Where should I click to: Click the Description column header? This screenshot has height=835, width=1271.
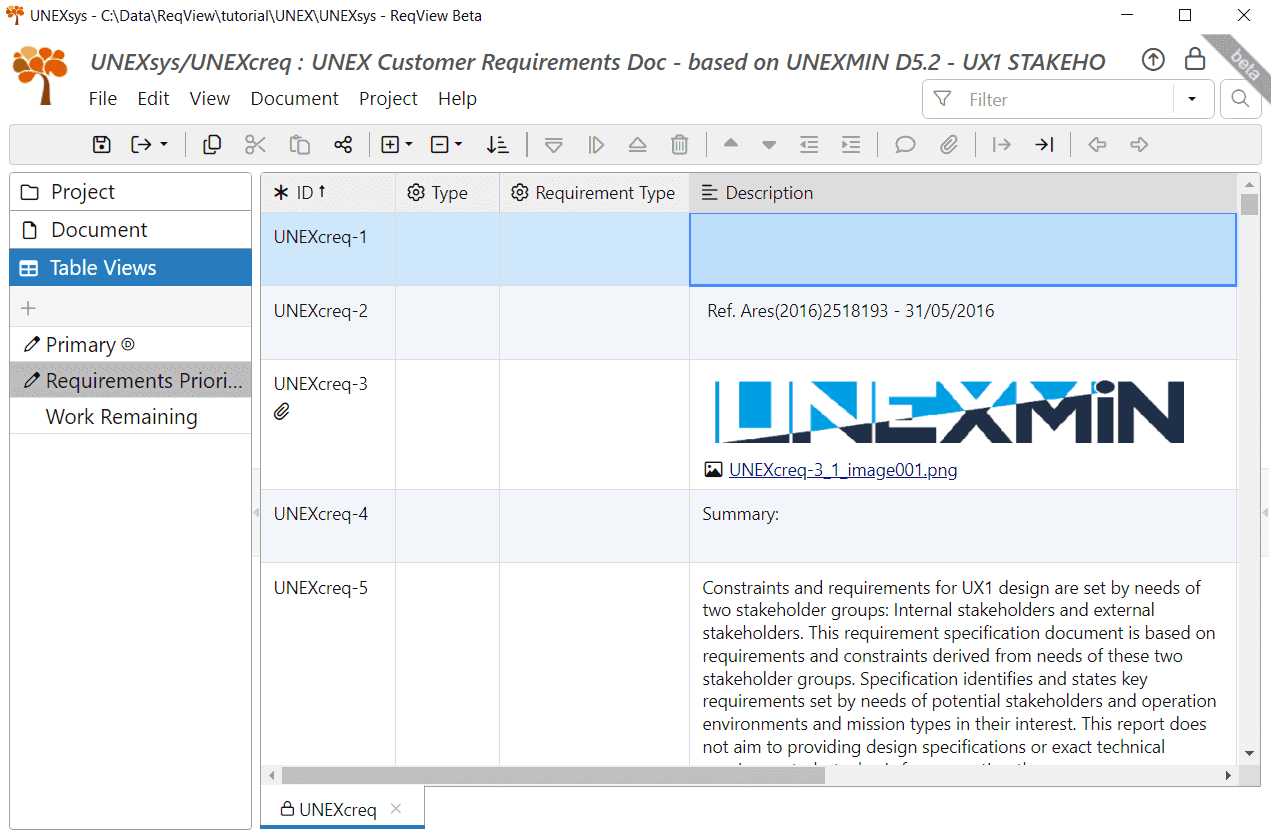click(963, 193)
